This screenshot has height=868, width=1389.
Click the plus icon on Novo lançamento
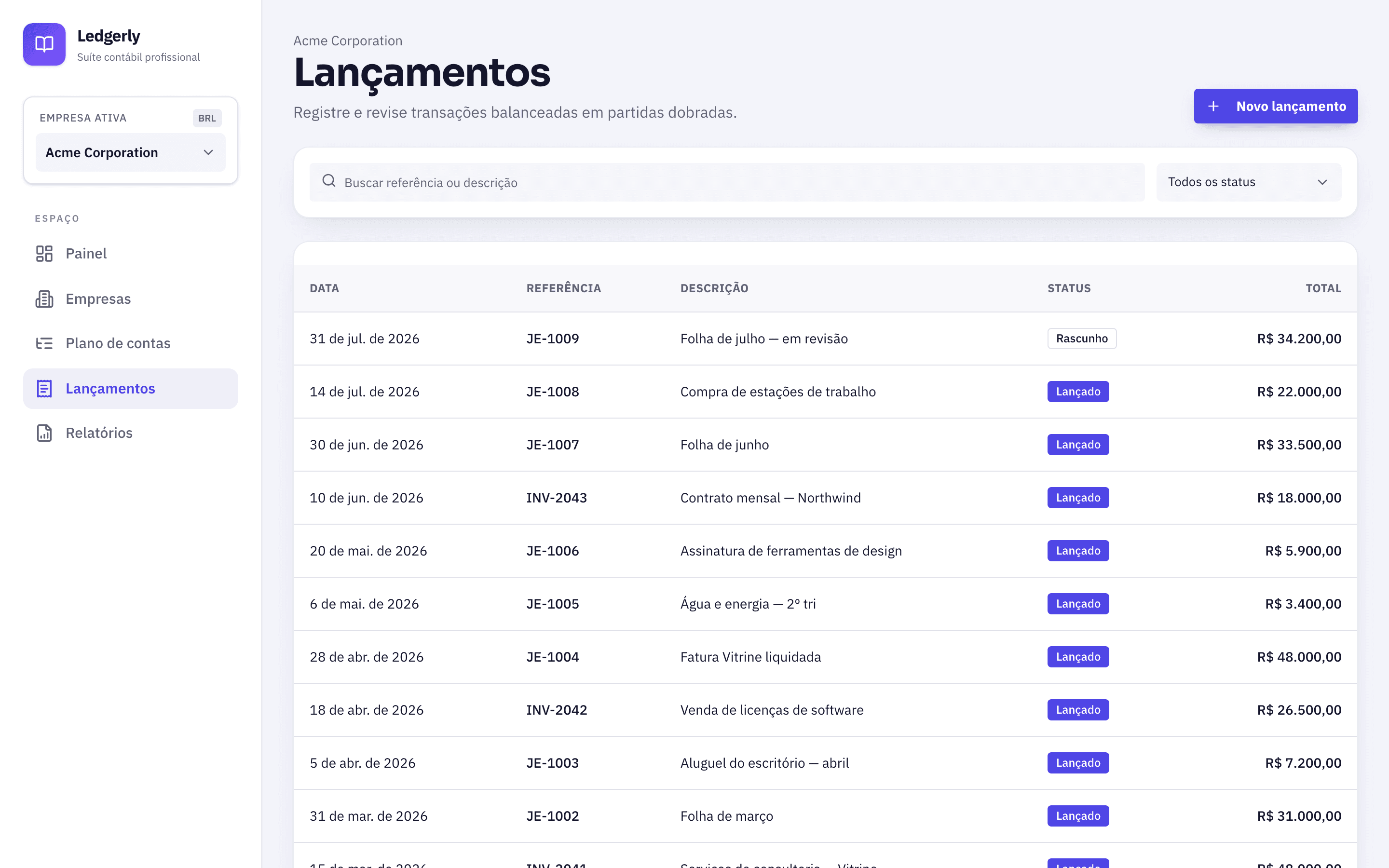click(1213, 106)
